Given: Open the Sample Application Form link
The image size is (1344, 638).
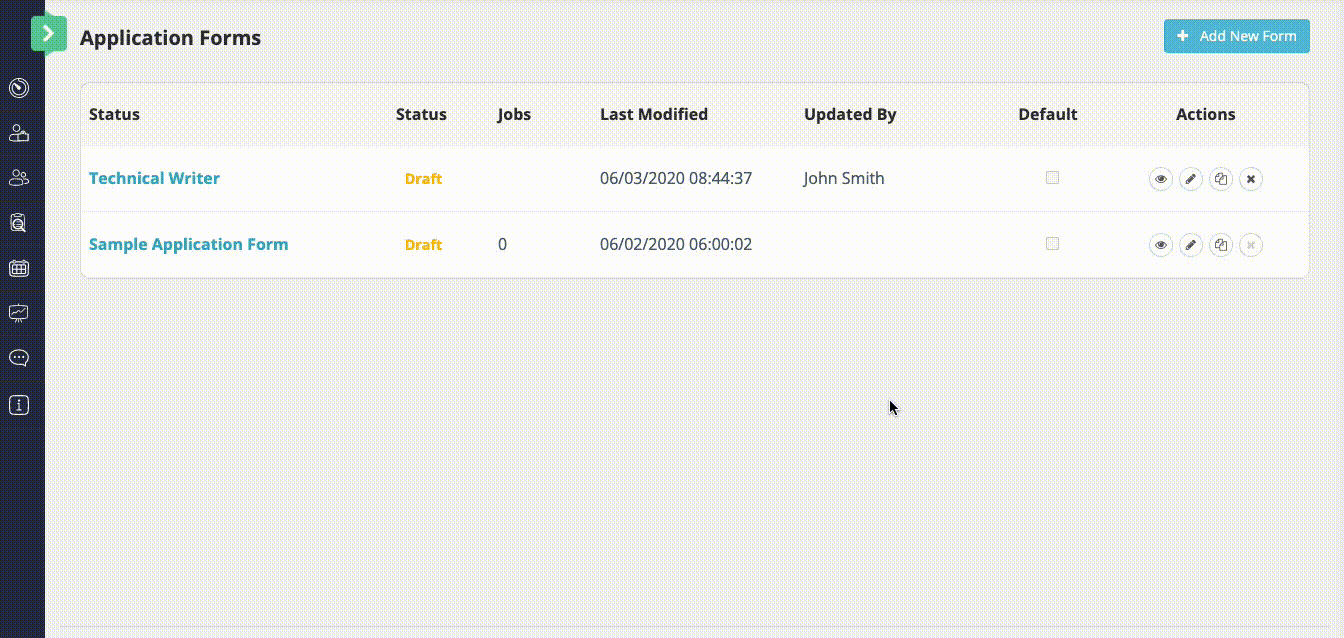Looking at the screenshot, I should click(188, 244).
